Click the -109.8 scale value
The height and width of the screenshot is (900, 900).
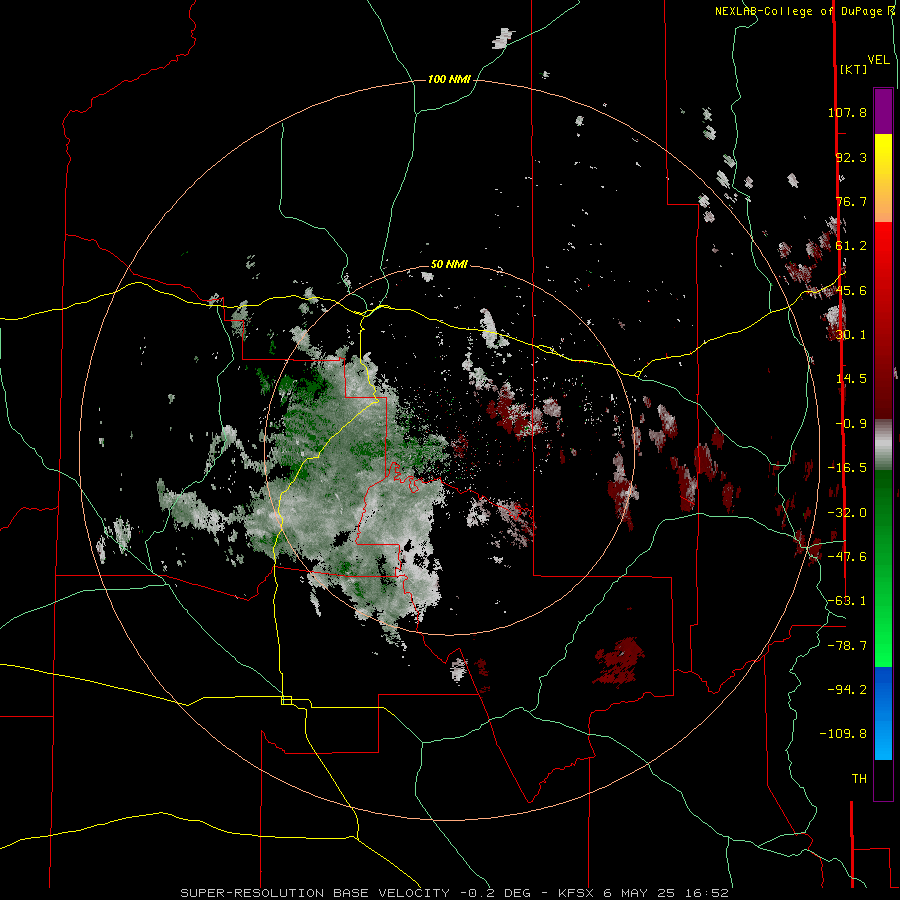844,734
